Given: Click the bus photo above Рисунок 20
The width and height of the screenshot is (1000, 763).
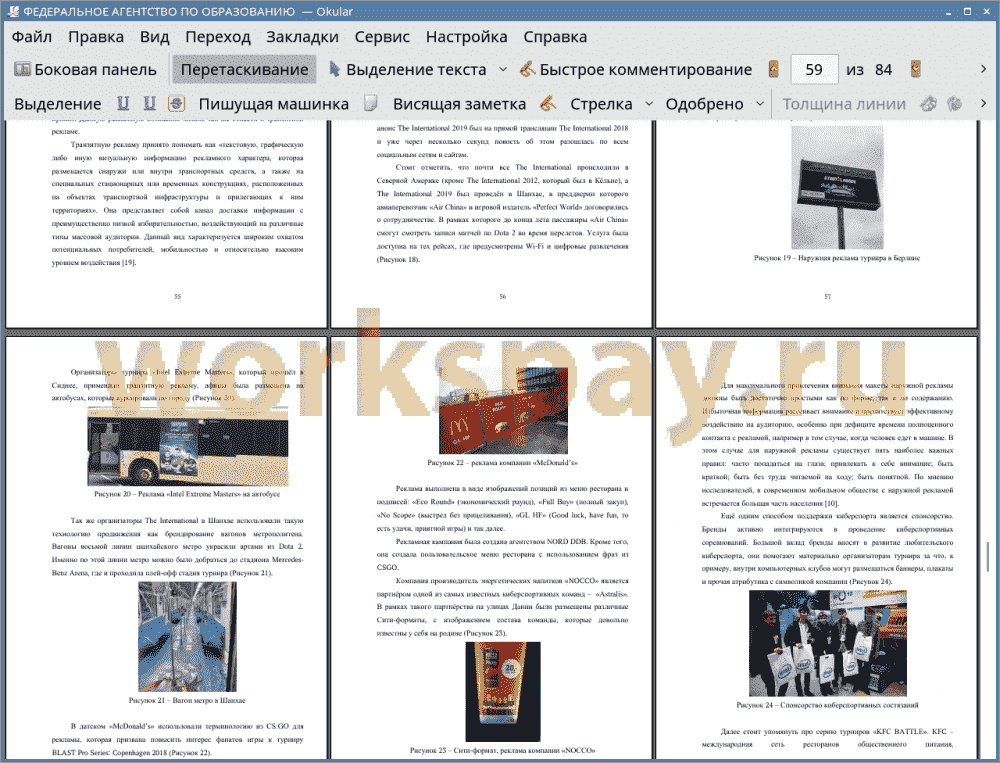Looking at the screenshot, I should tap(188, 446).
